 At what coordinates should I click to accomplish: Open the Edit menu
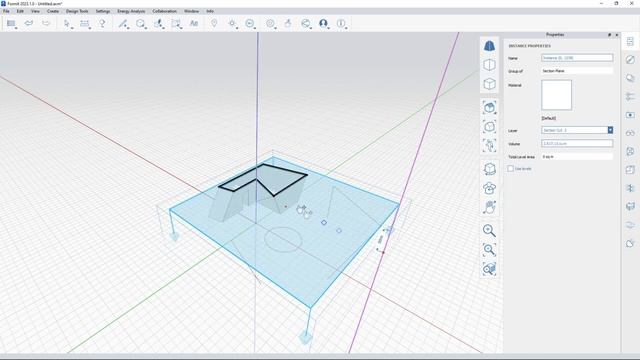[20, 11]
